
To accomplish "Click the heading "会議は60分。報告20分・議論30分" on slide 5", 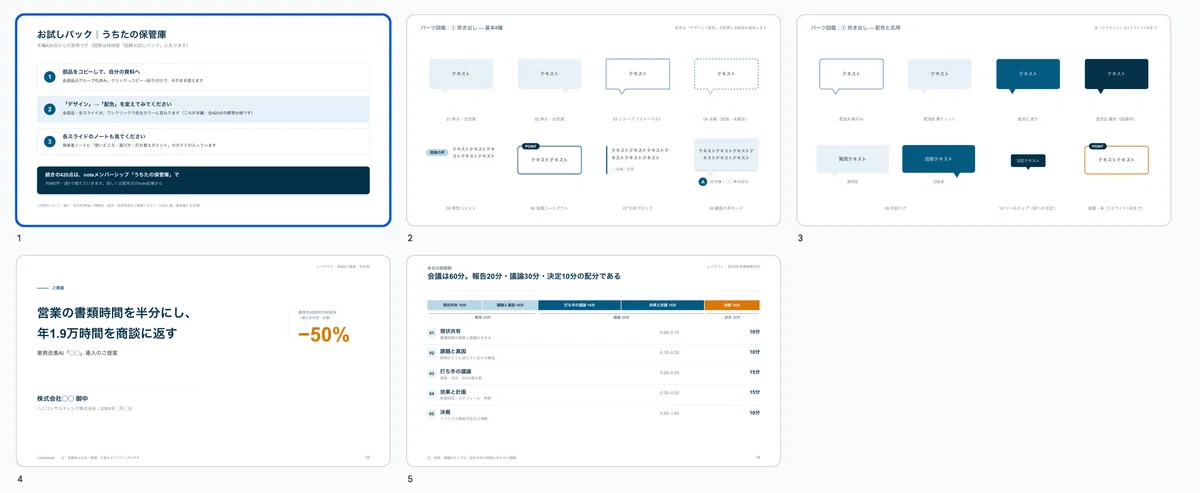I will (x=524, y=276).
